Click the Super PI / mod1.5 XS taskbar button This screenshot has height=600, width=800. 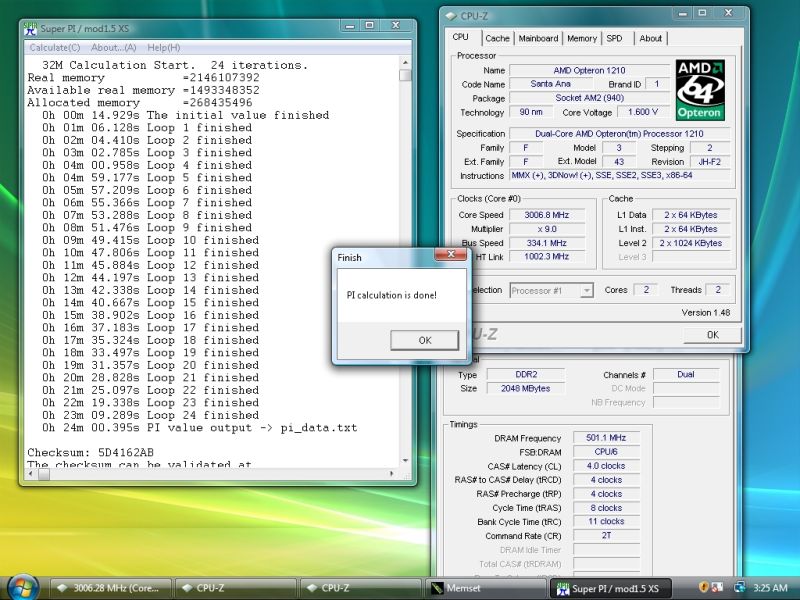coord(611,588)
